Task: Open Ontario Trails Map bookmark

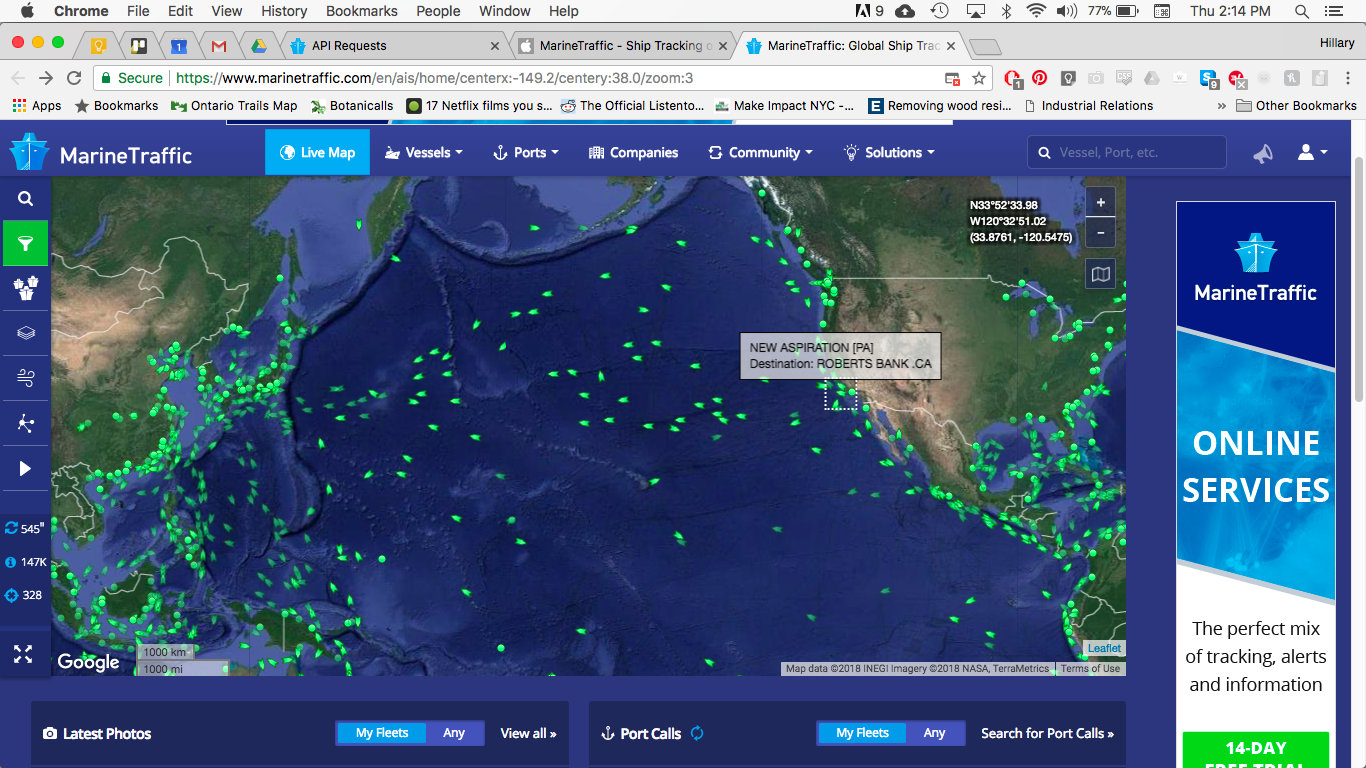Action: 234,105
